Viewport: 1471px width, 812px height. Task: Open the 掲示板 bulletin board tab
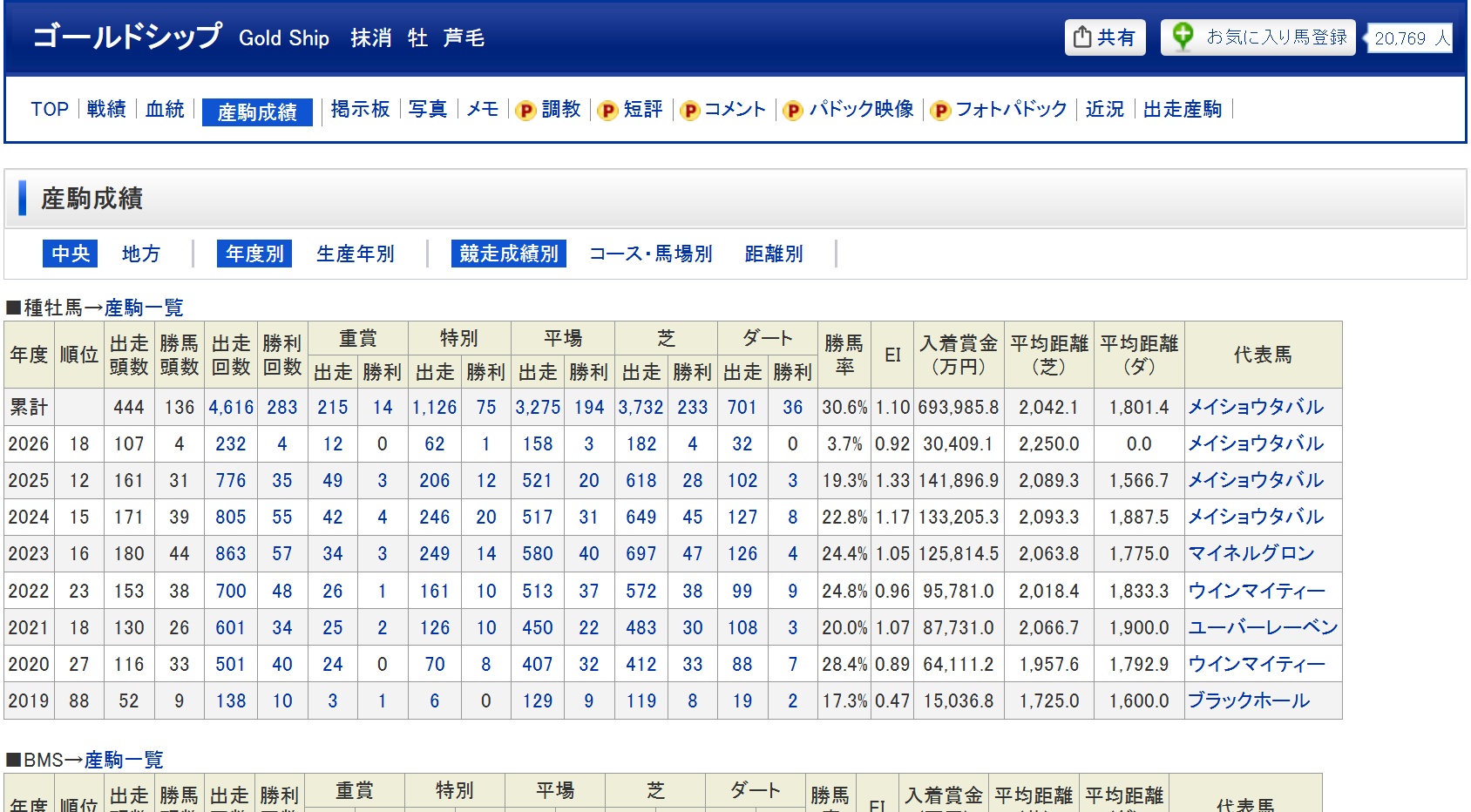coord(360,109)
